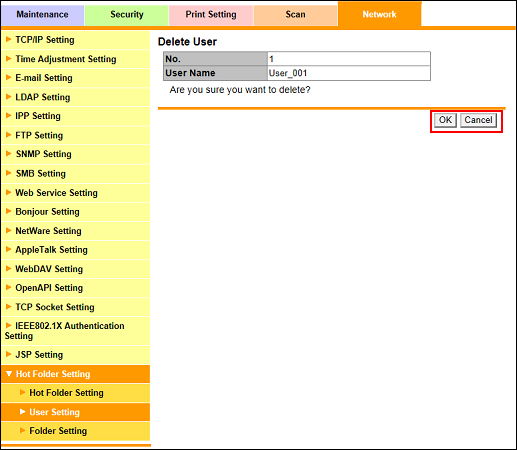Click the User Name value field User_001
Screen dimensions: 517x450
click(x=349, y=73)
